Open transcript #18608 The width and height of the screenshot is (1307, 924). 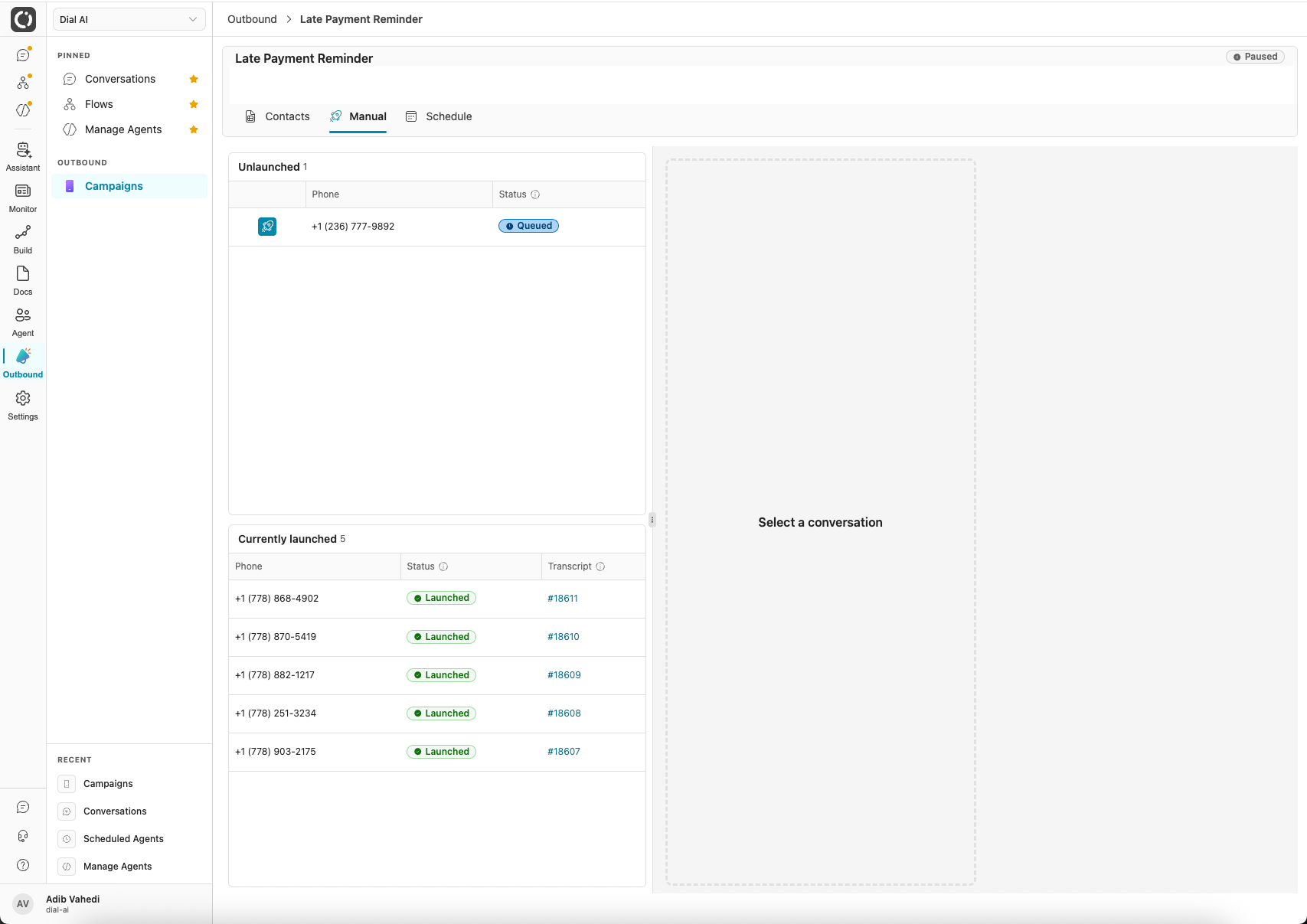[564, 713]
